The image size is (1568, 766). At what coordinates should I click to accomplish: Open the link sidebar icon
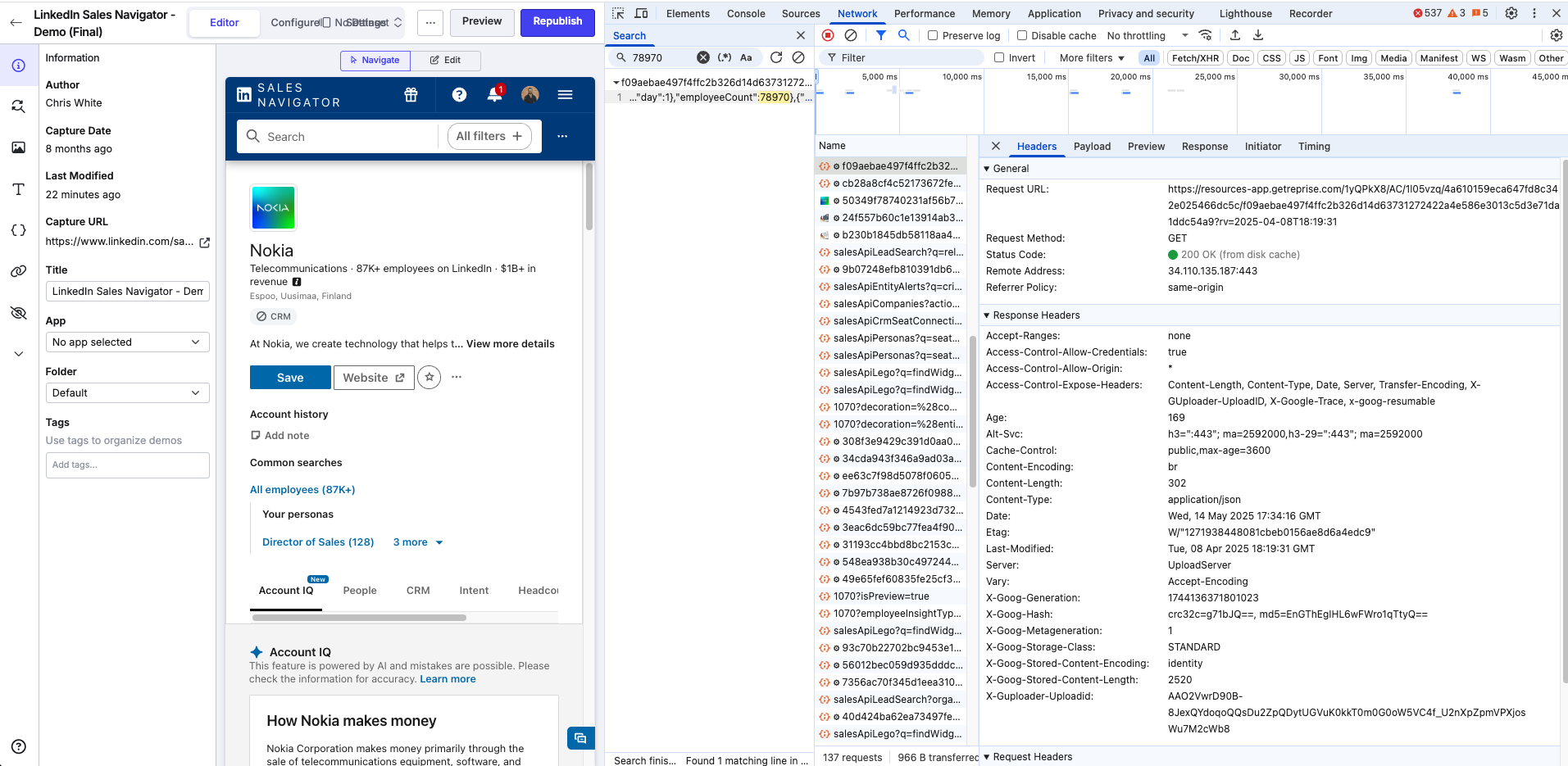[x=18, y=271]
